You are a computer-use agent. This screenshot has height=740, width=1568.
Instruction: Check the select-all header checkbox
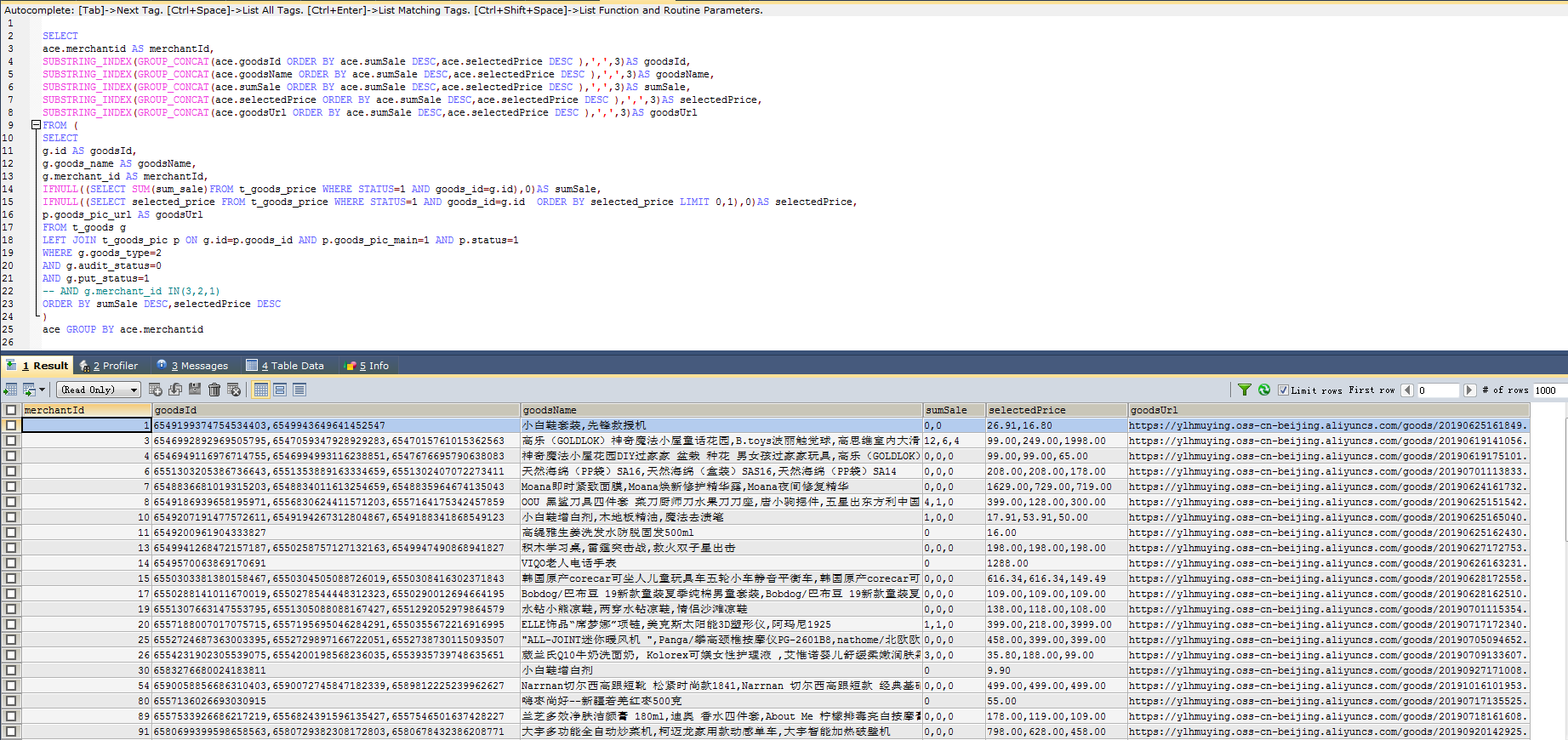pos(11,410)
